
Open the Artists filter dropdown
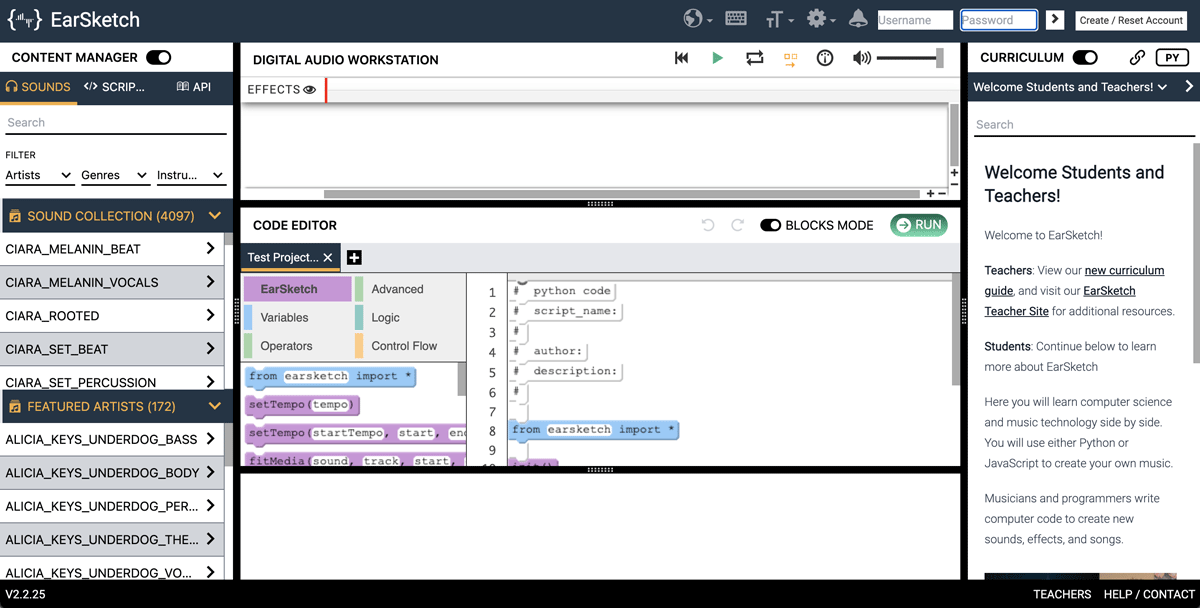tap(38, 175)
